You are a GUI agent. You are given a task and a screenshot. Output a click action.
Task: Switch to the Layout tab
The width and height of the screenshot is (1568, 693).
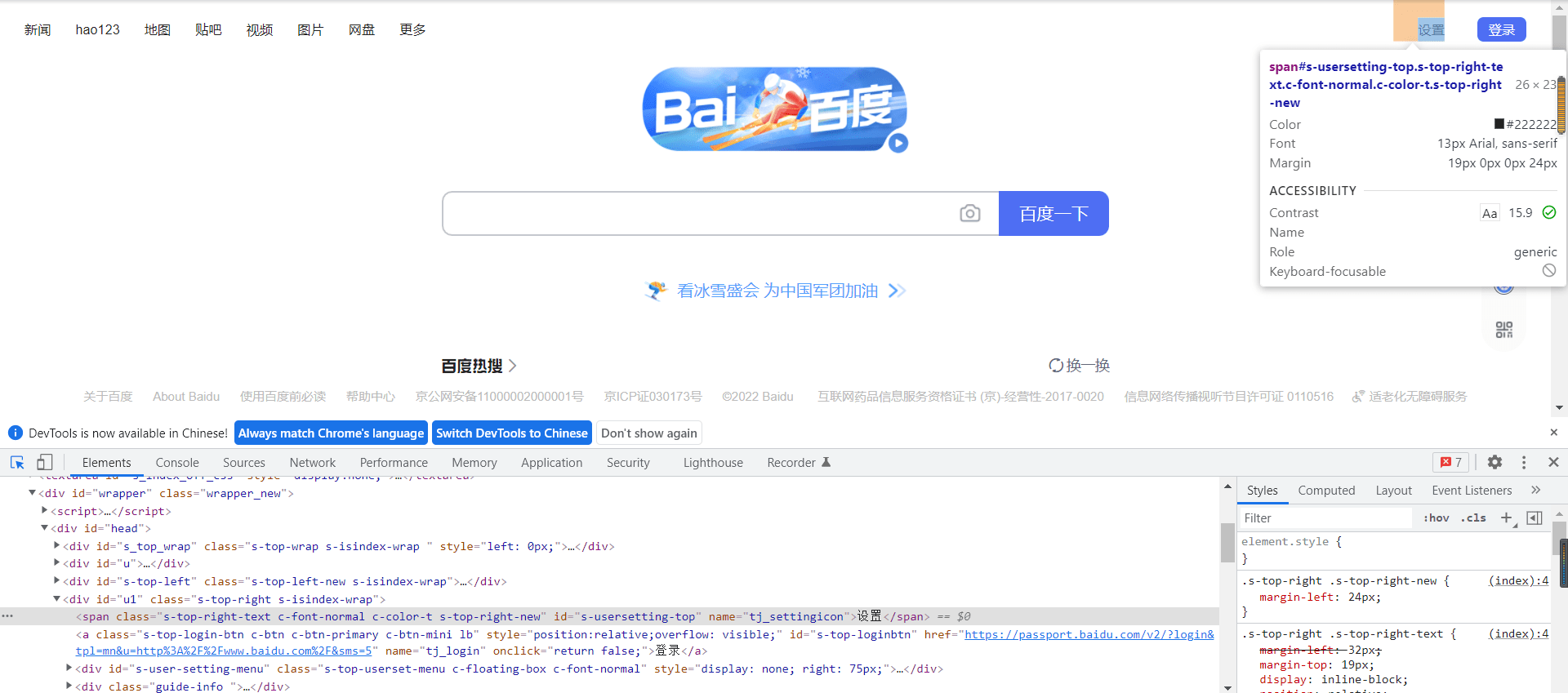point(1393,490)
